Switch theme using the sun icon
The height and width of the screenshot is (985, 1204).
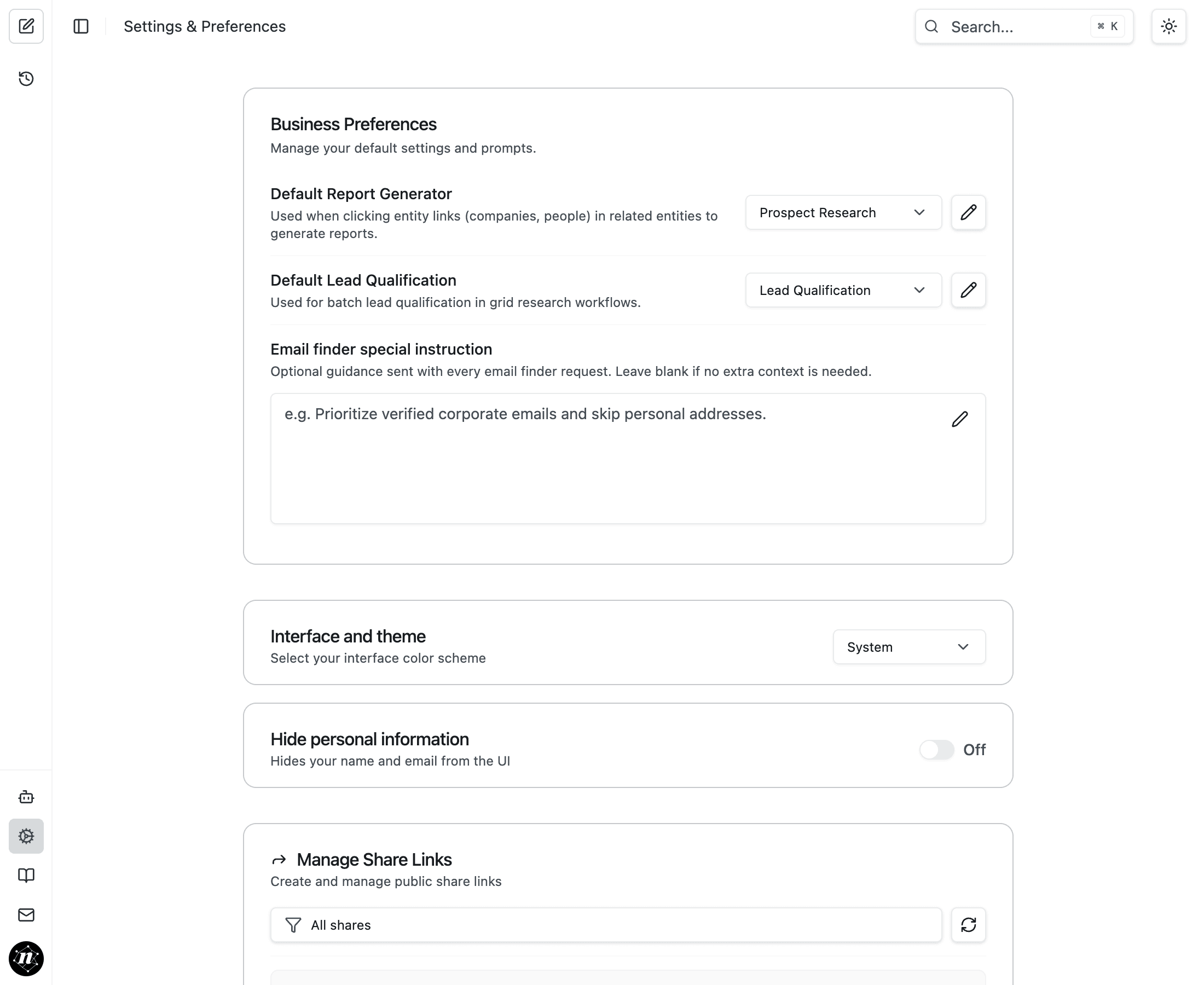[x=1168, y=26]
